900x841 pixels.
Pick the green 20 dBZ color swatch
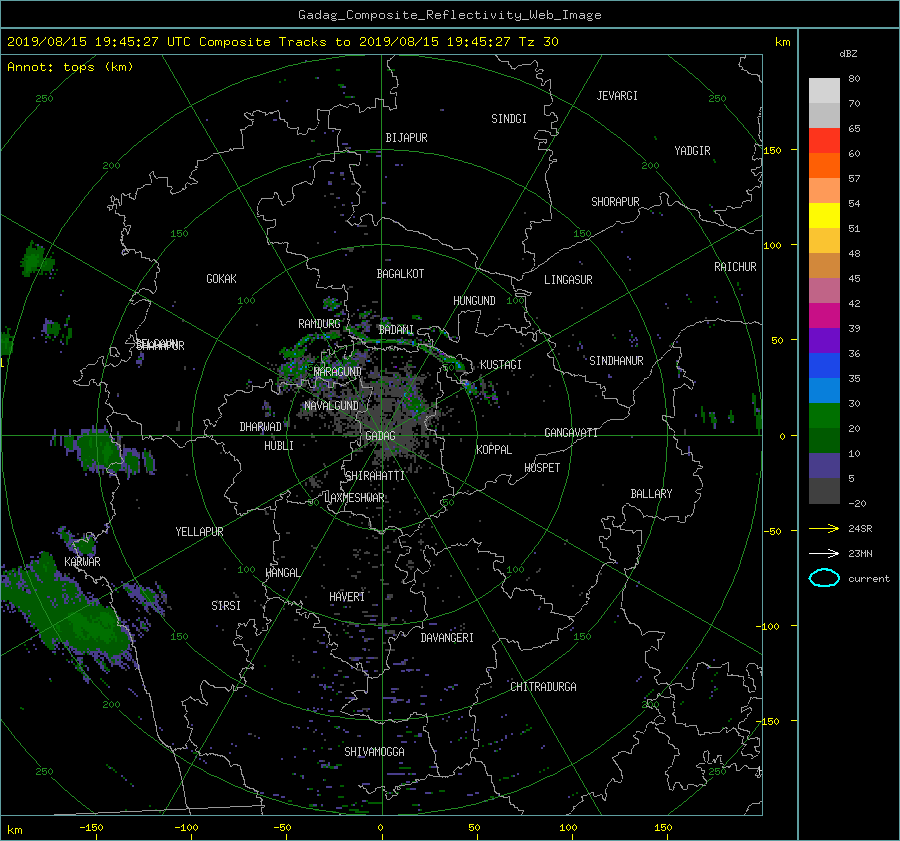point(824,415)
